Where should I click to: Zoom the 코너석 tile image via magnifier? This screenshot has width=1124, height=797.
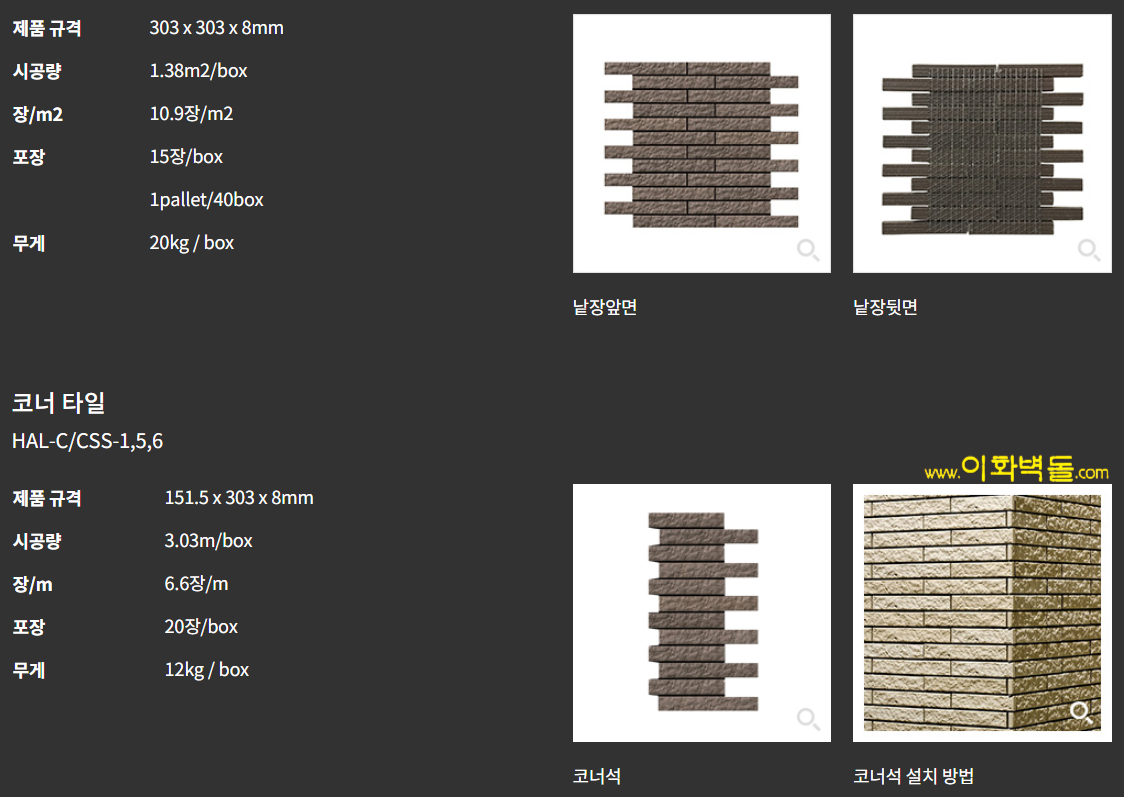[808, 718]
